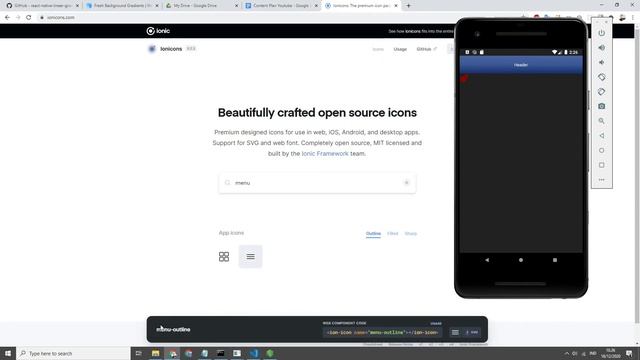This screenshot has width=640, height=360.
Task: Tap the Android back button on the phone screen
Action: tap(487, 260)
